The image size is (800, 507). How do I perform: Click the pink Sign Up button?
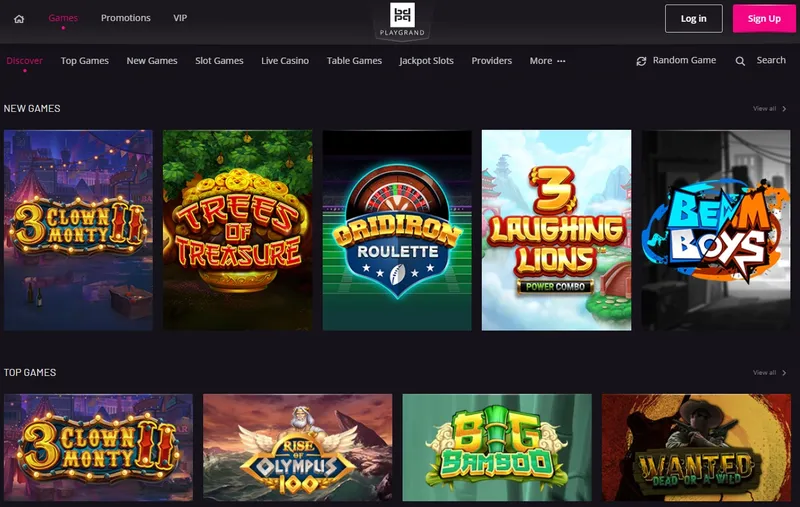(x=764, y=18)
